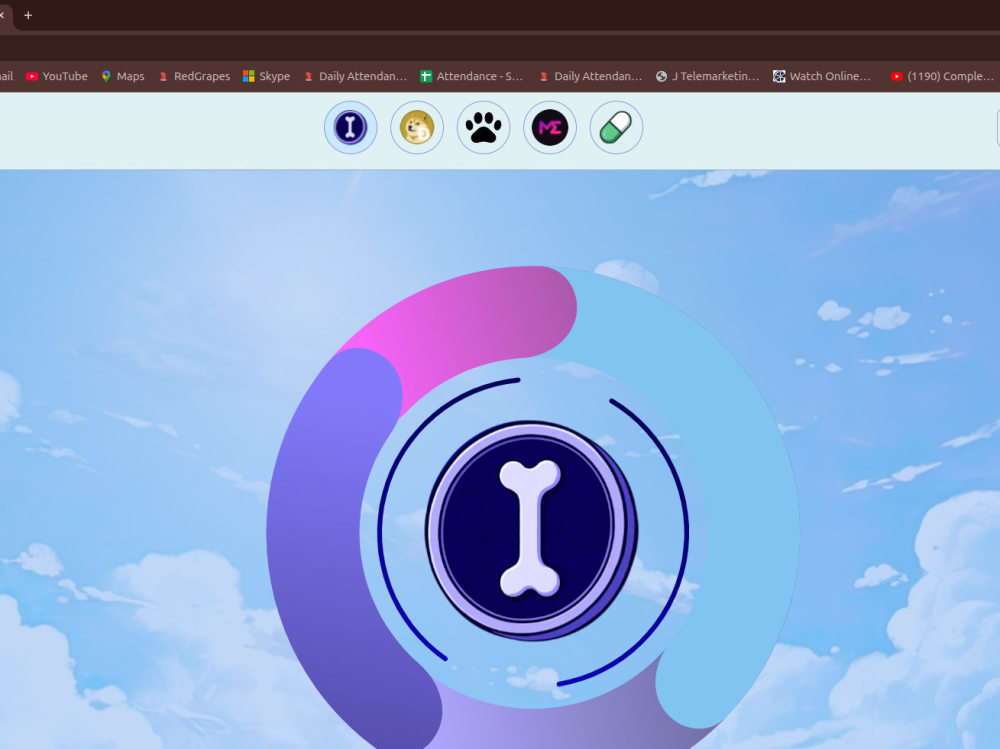This screenshot has height=749, width=1000.
Task: Select the bone coin token icon
Action: pyautogui.click(x=350, y=128)
